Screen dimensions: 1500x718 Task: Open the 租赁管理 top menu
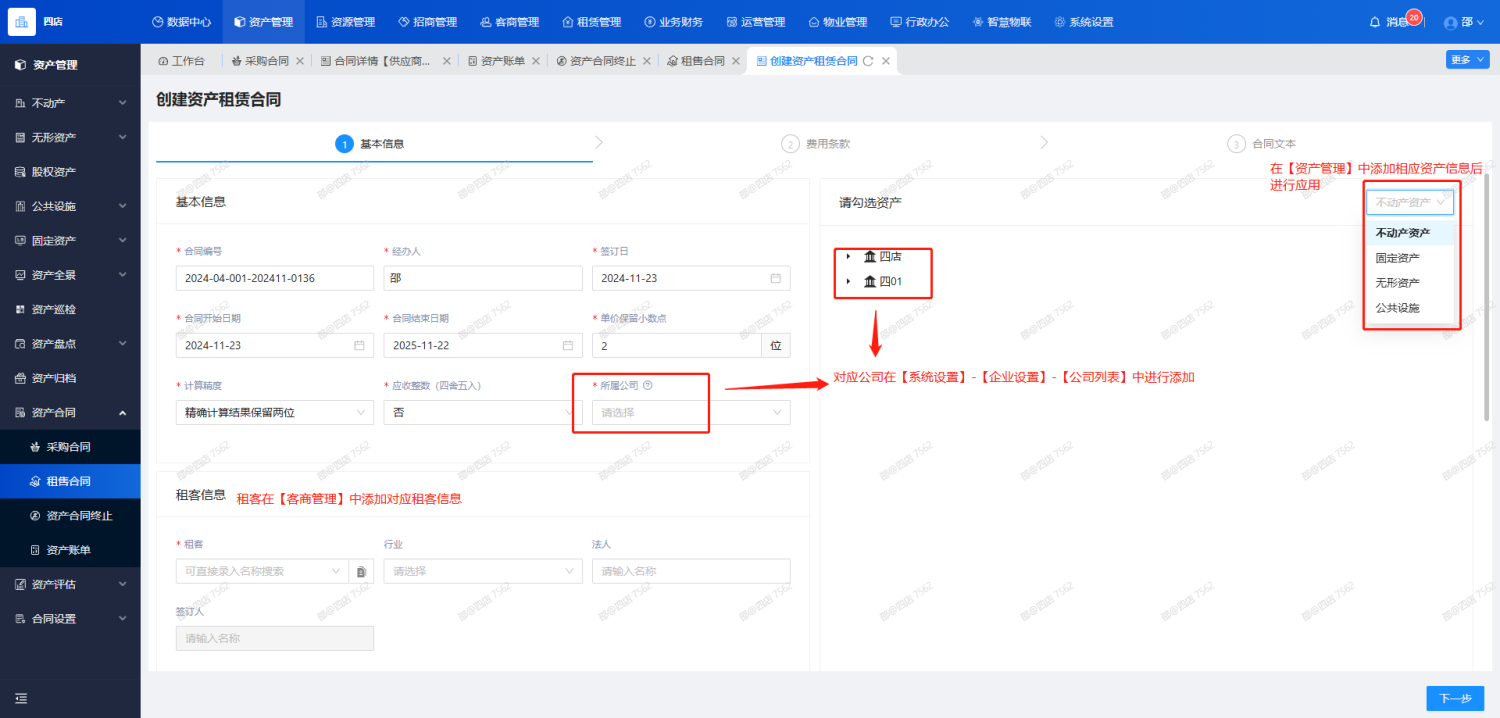(x=591, y=22)
